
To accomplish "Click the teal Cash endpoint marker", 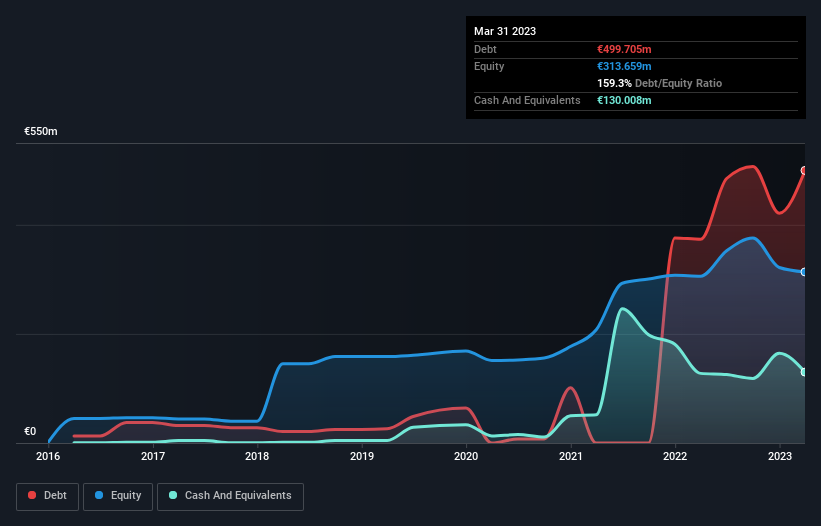I will point(804,372).
